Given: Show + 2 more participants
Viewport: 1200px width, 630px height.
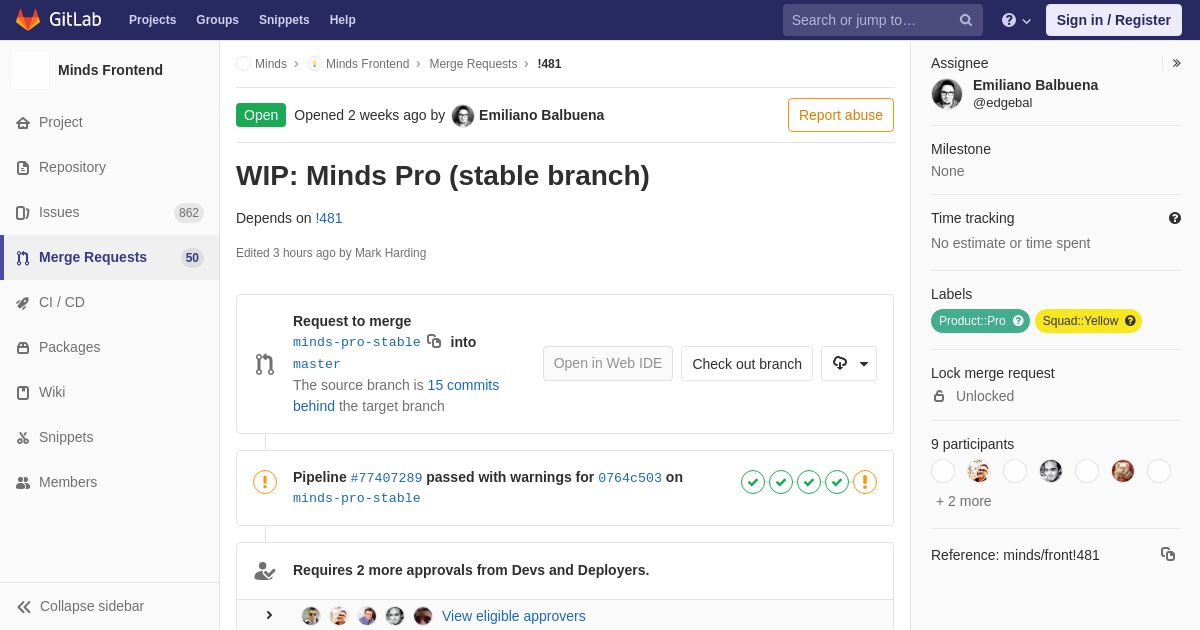Looking at the screenshot, I should 964,501.
